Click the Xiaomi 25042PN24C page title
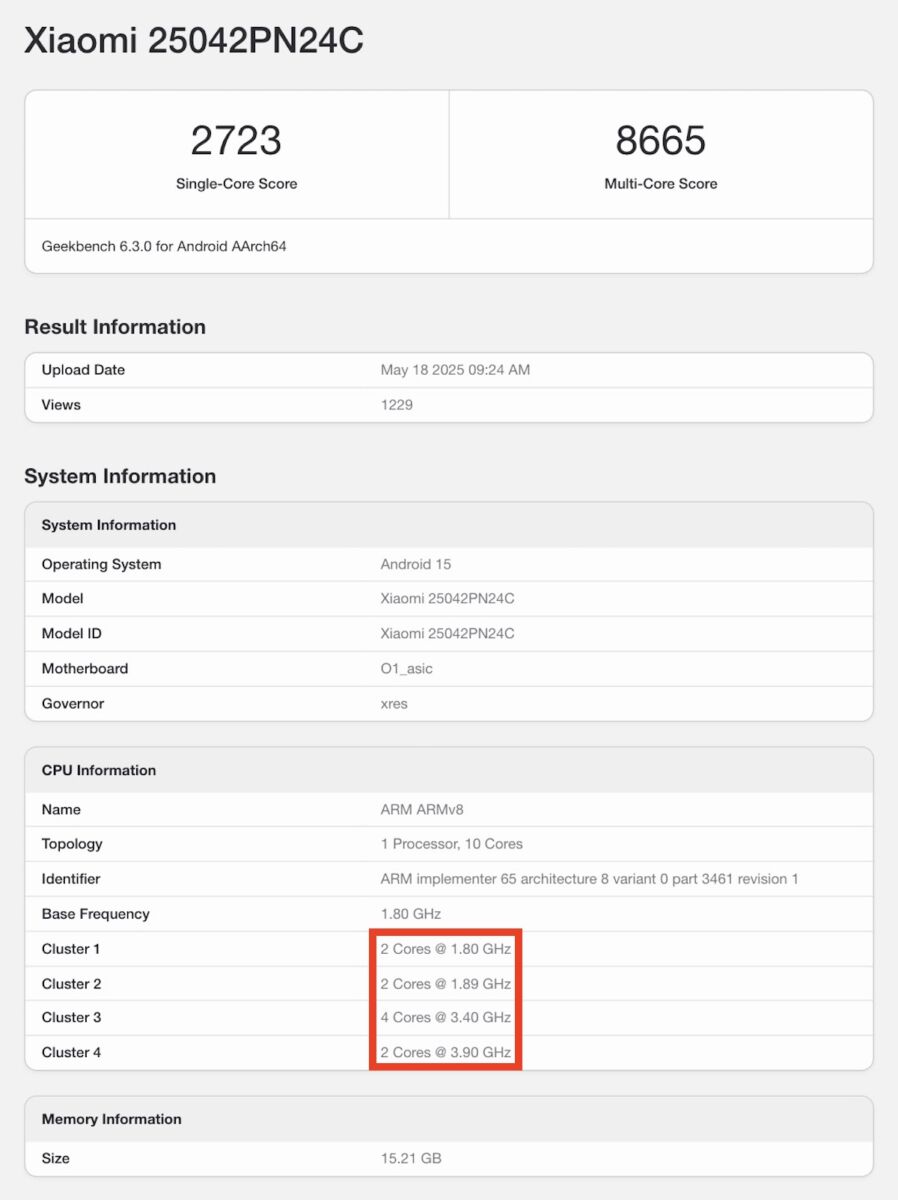Image resolution: width=898 pixels, height=1200 pixels. click(193, 41)
